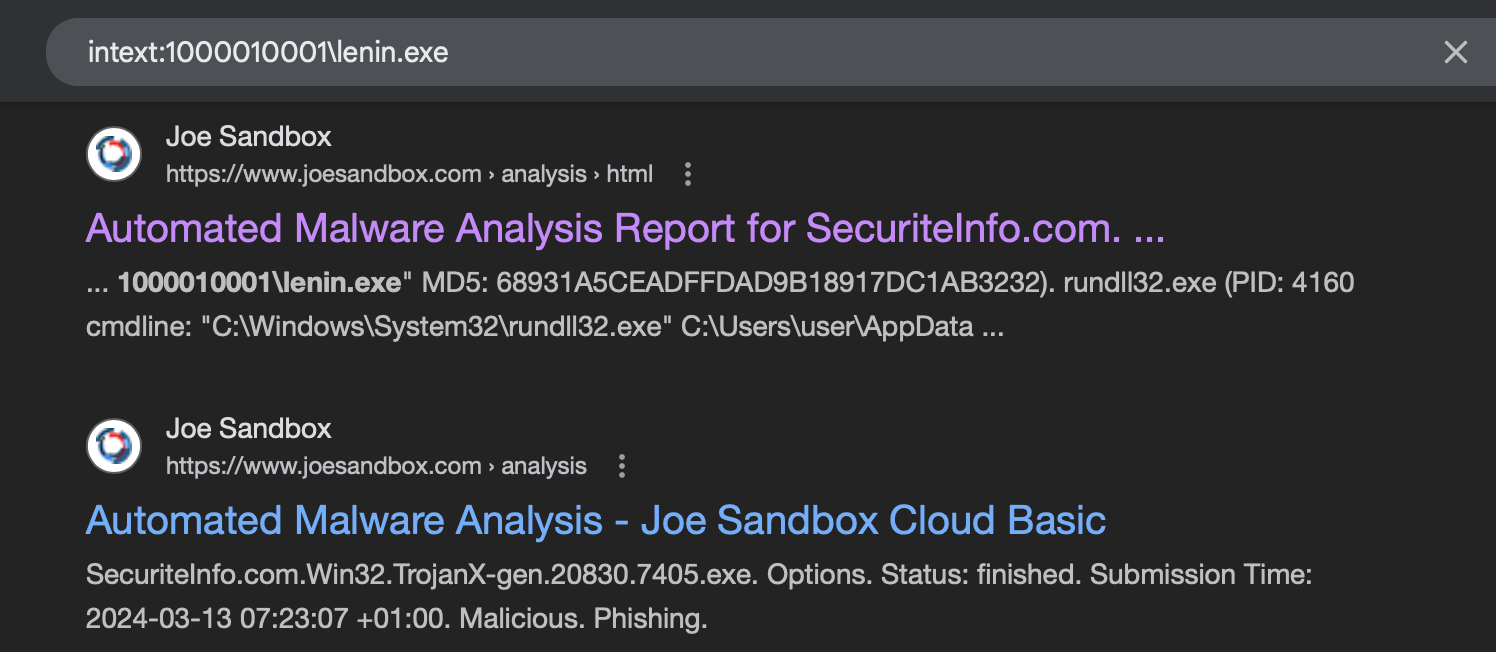
Task: Click the rundll32.exe cmdline snippet line
Action: tap(545, 327)
